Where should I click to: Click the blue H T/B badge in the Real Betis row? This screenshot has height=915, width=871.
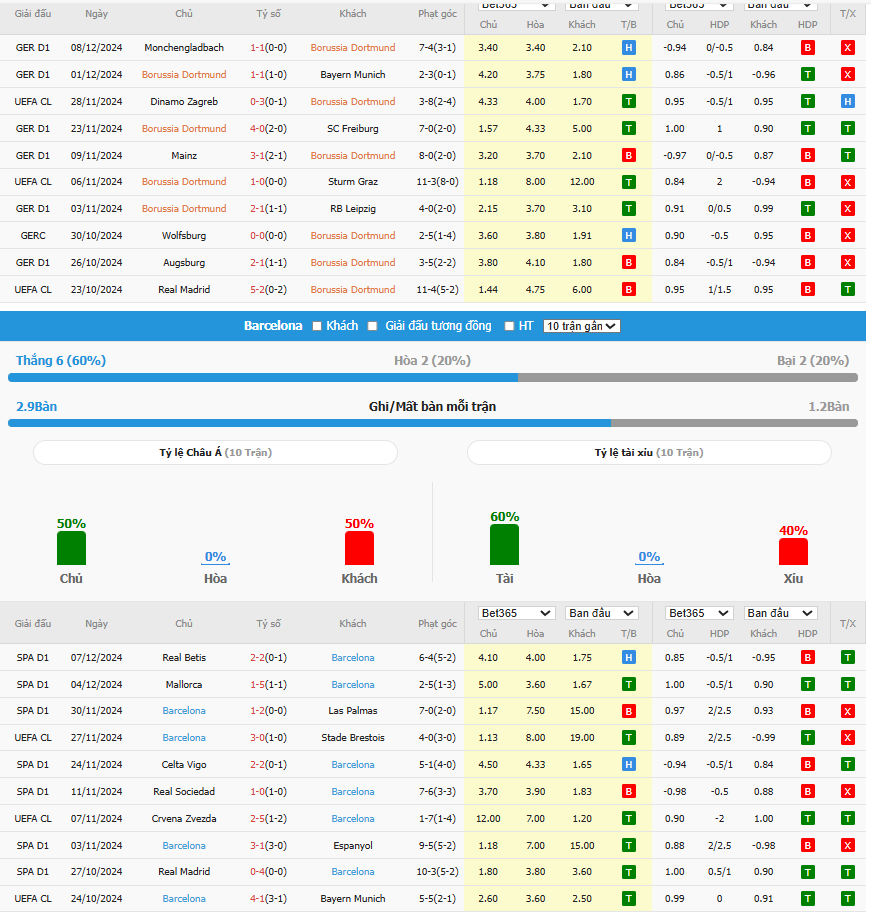click(628, 658)
